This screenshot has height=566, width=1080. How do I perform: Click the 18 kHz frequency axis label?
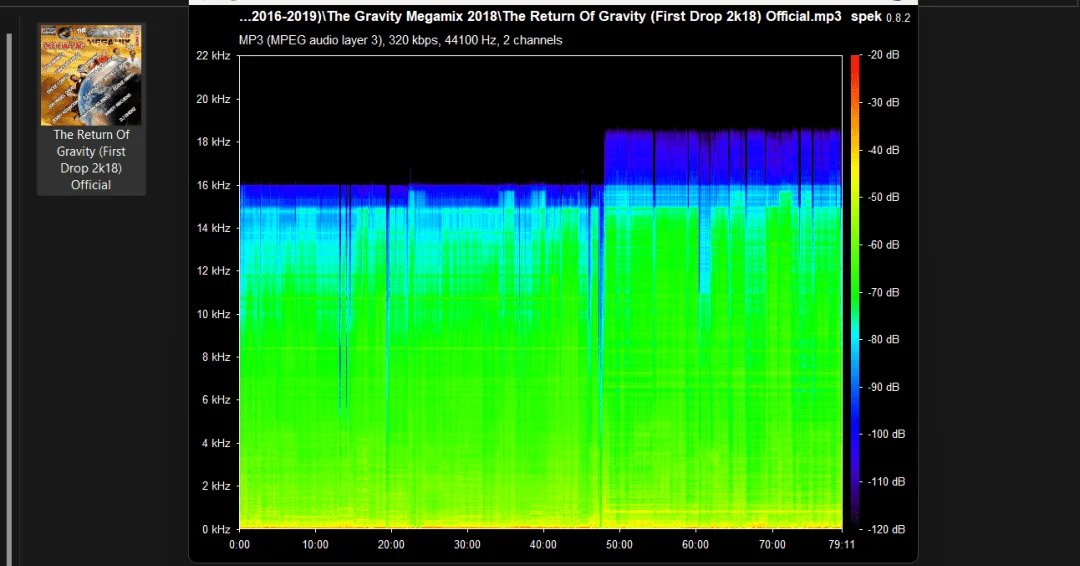click(214, 142)
